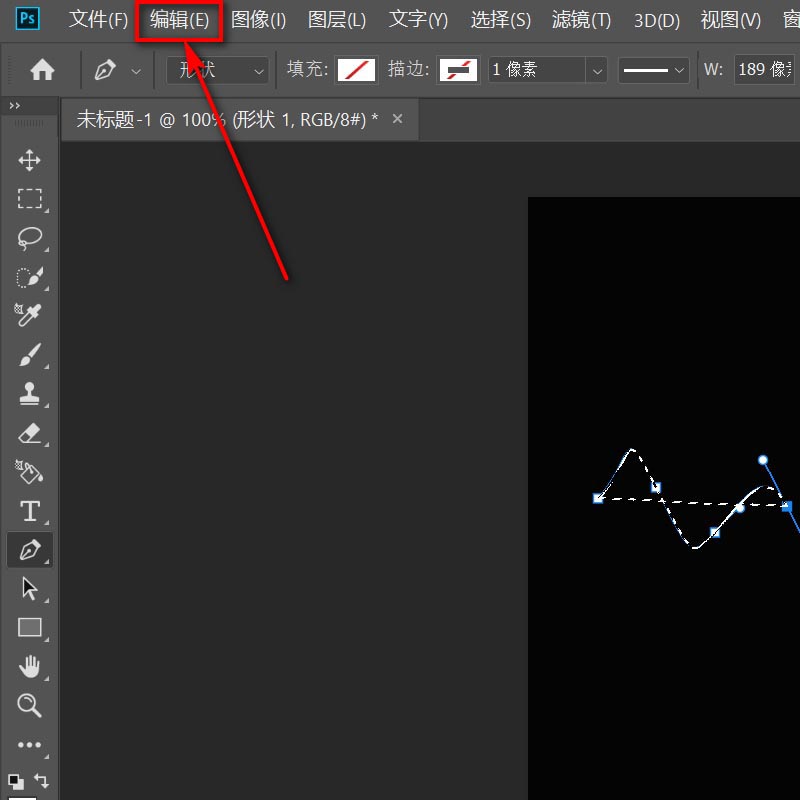Select the Rectangular Marquee tool

point(29,198)
